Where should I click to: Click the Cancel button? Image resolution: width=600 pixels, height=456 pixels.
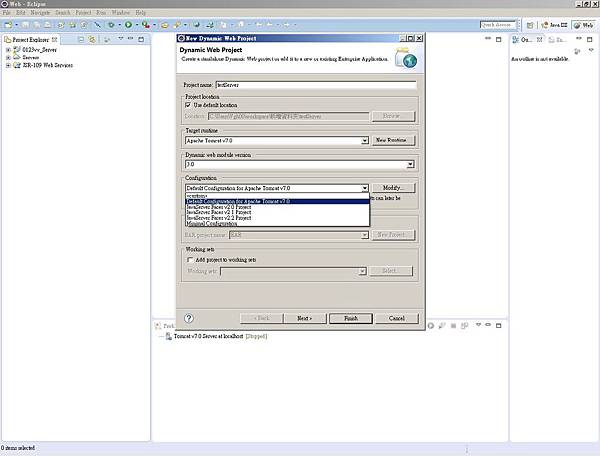click(397, 318)
